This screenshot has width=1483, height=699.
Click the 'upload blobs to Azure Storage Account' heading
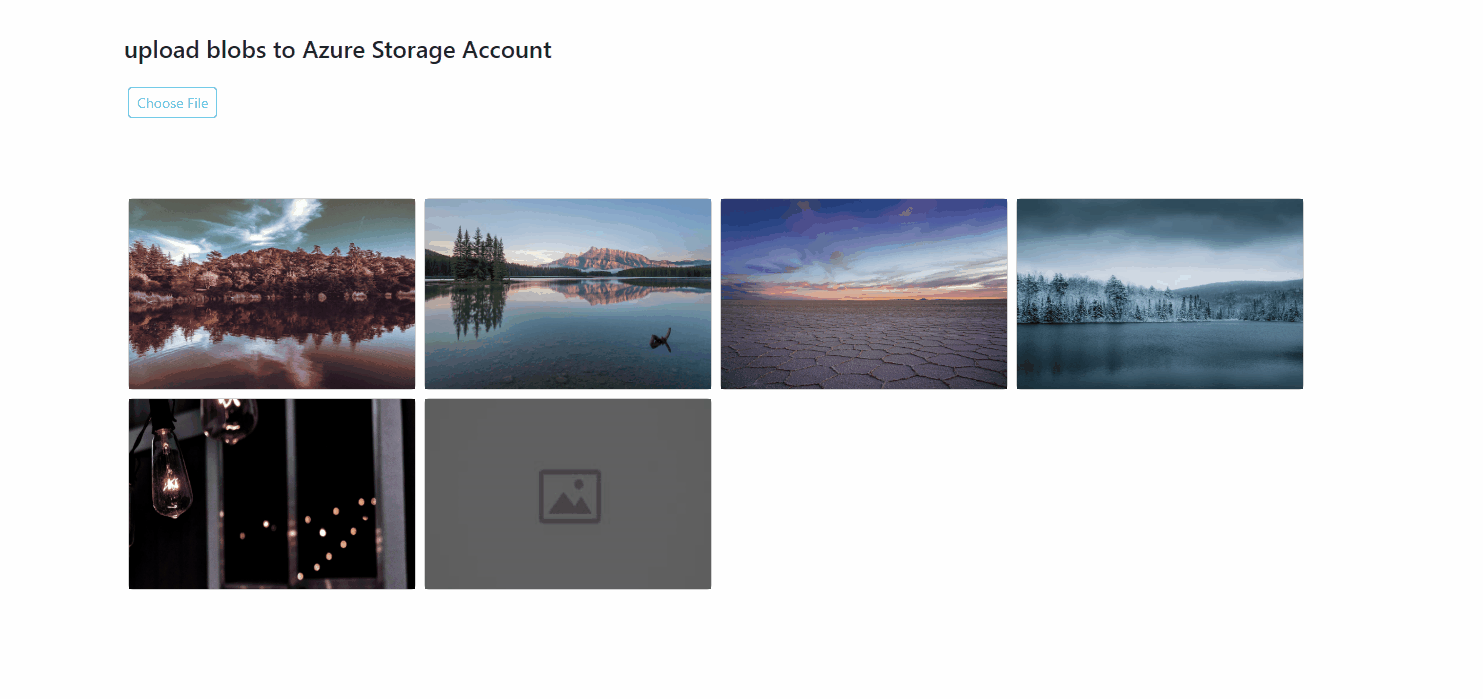coord(338,50)
